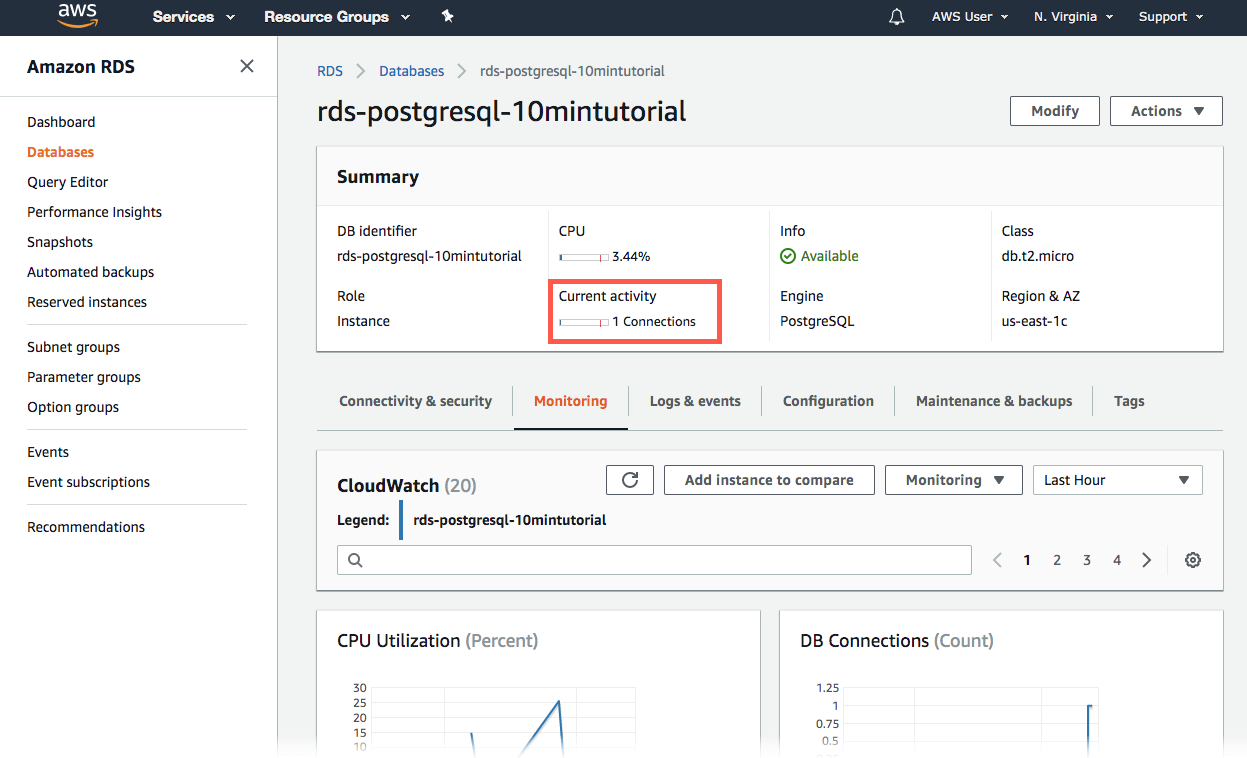Screen dimensions: 1247x758
Task: Click the AWS logo home icon
Action: click(76, 16)
